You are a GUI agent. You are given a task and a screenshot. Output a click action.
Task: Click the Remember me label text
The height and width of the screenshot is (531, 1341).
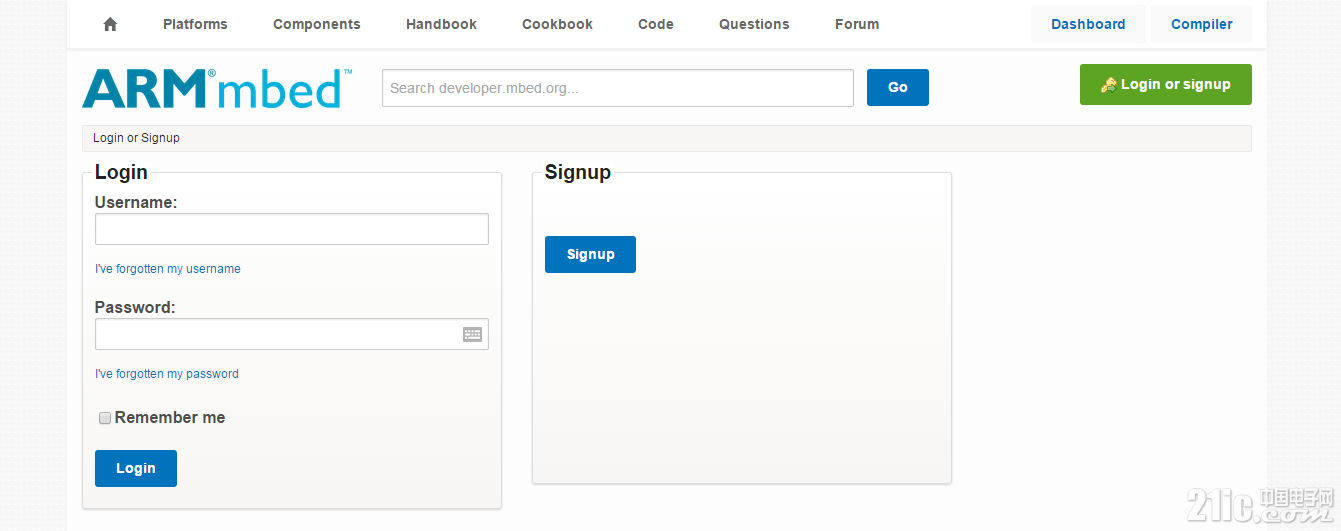click(x=170, y=418)
